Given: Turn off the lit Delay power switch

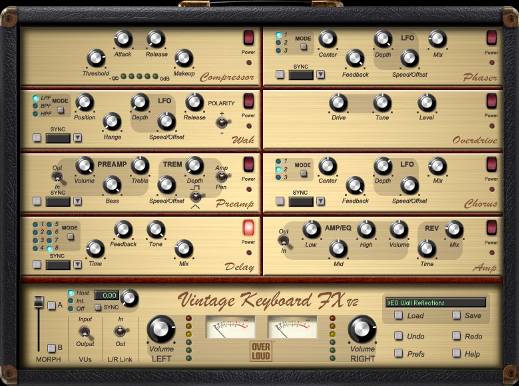Looking at the screenshot, I should [x=249, y=228].
